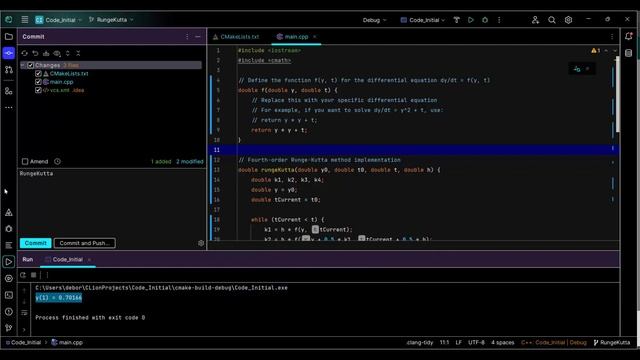640x360 pixels.
Task: Open more run actions menu in top toolbar
Action: [499, 20]
